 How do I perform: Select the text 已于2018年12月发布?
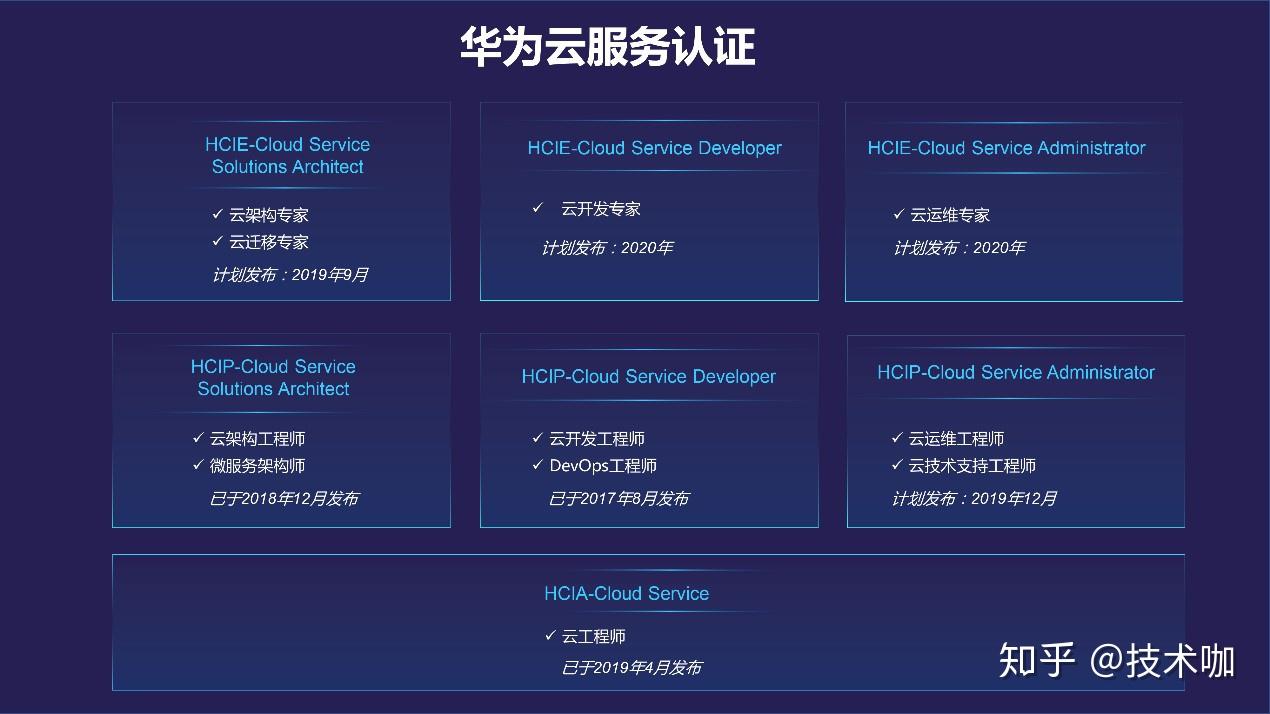point(284,498)
